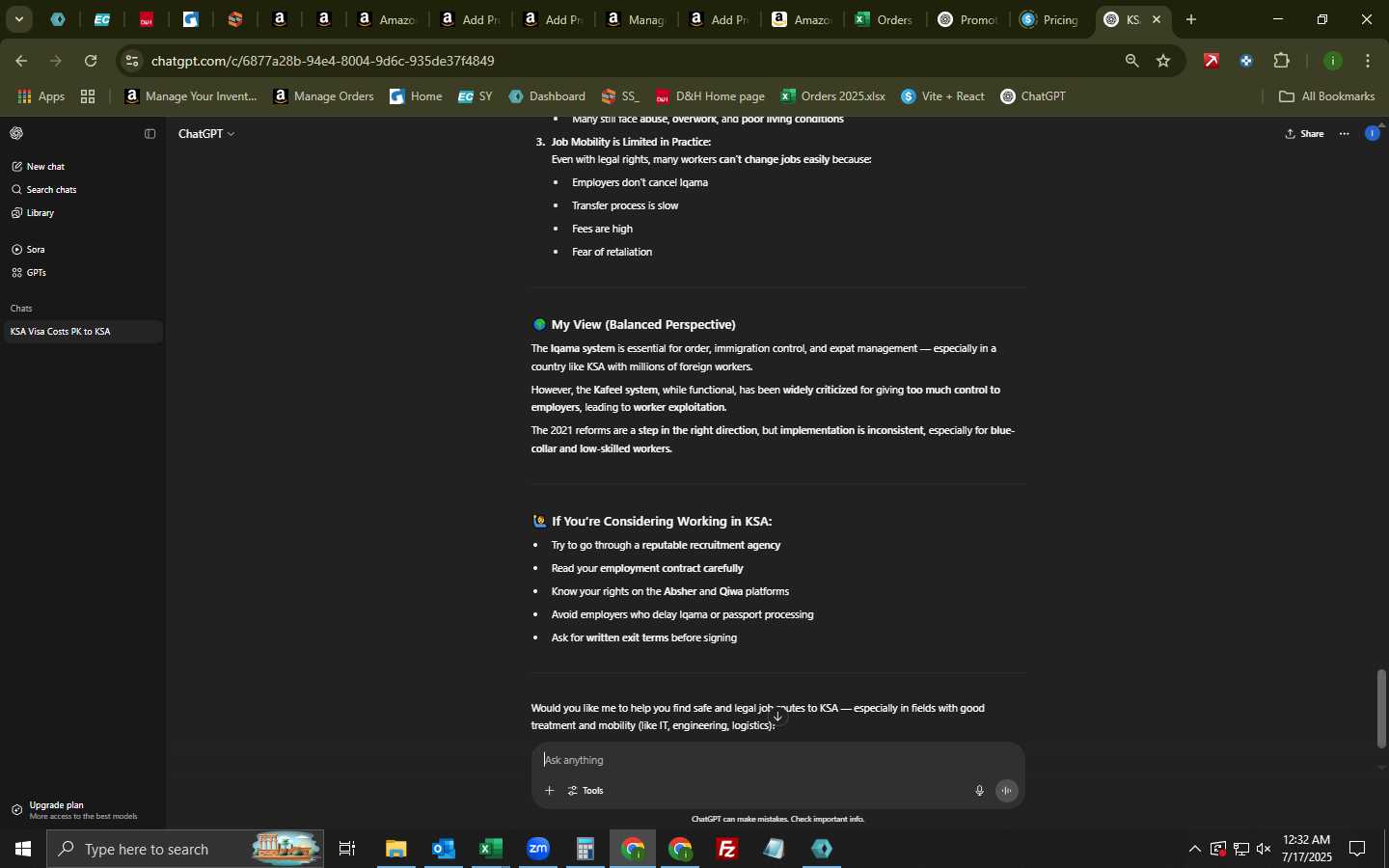The width and height of the screenshot is (1389, 868).
Task: Open File Explorer from the taskbar
Action: [396, 850]
